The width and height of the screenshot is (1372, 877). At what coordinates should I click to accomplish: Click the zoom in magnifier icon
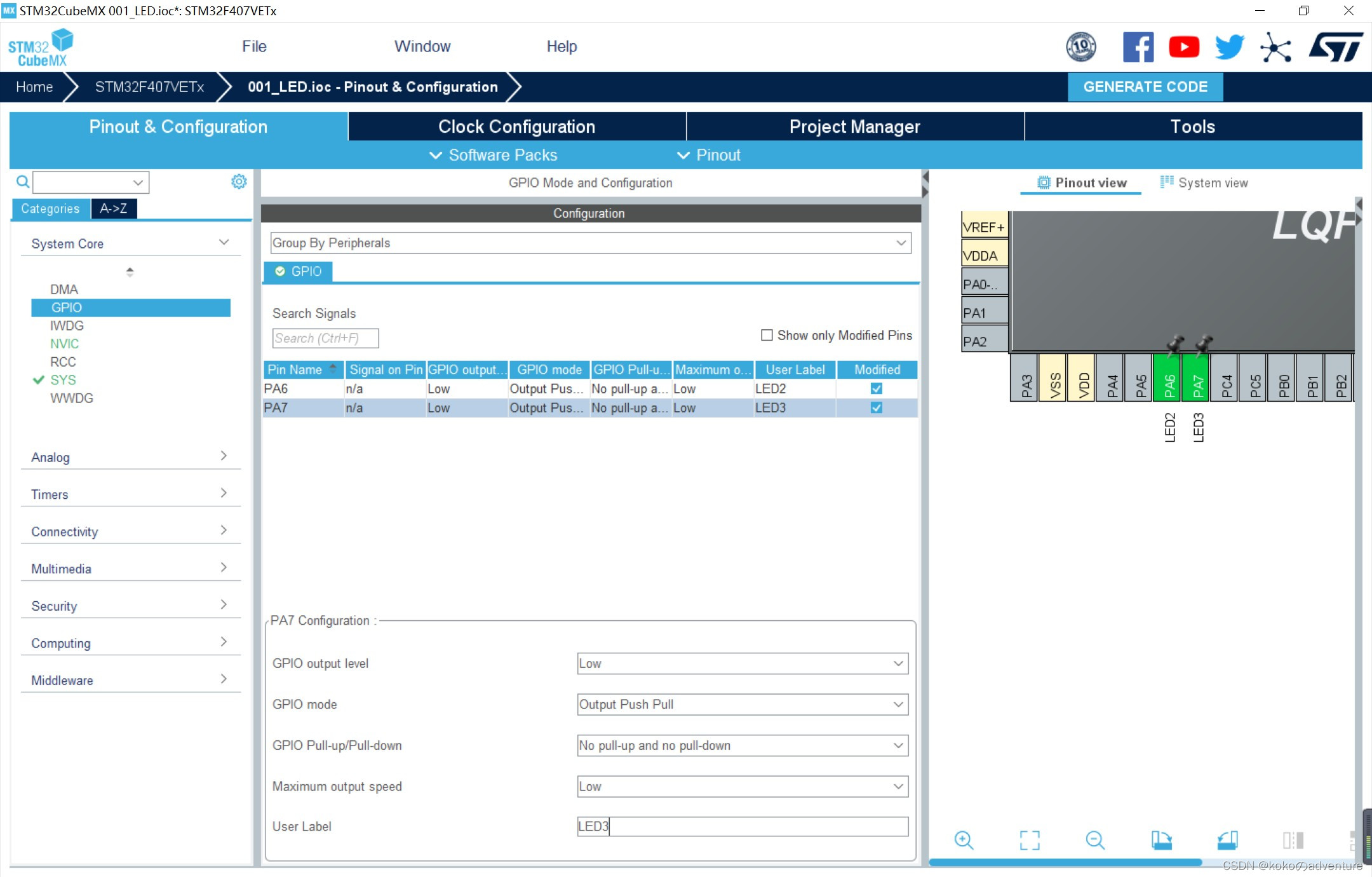(x=964, y=840)
